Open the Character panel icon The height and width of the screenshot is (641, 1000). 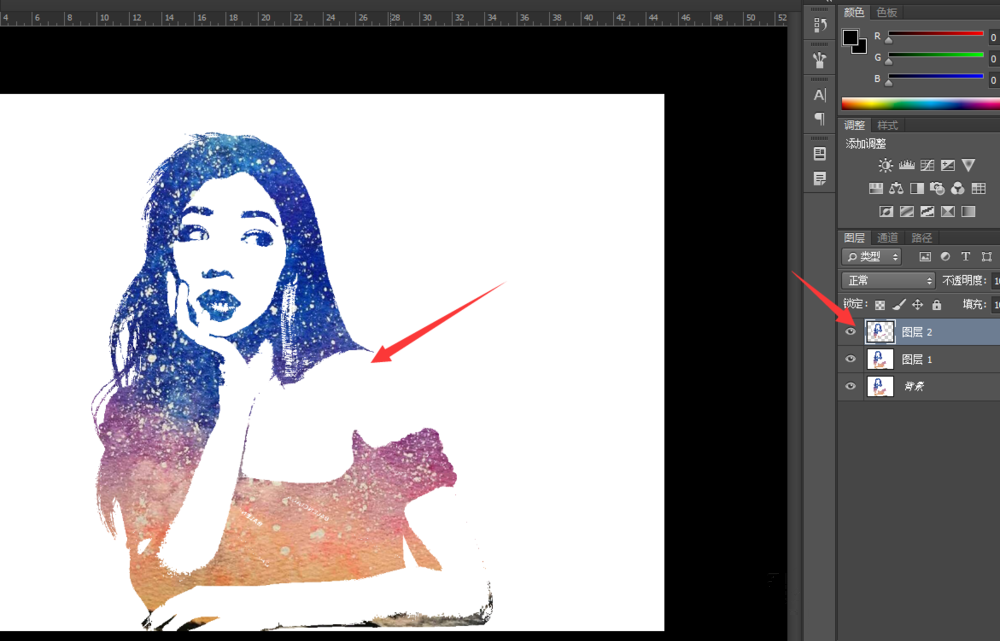(820, 95)
